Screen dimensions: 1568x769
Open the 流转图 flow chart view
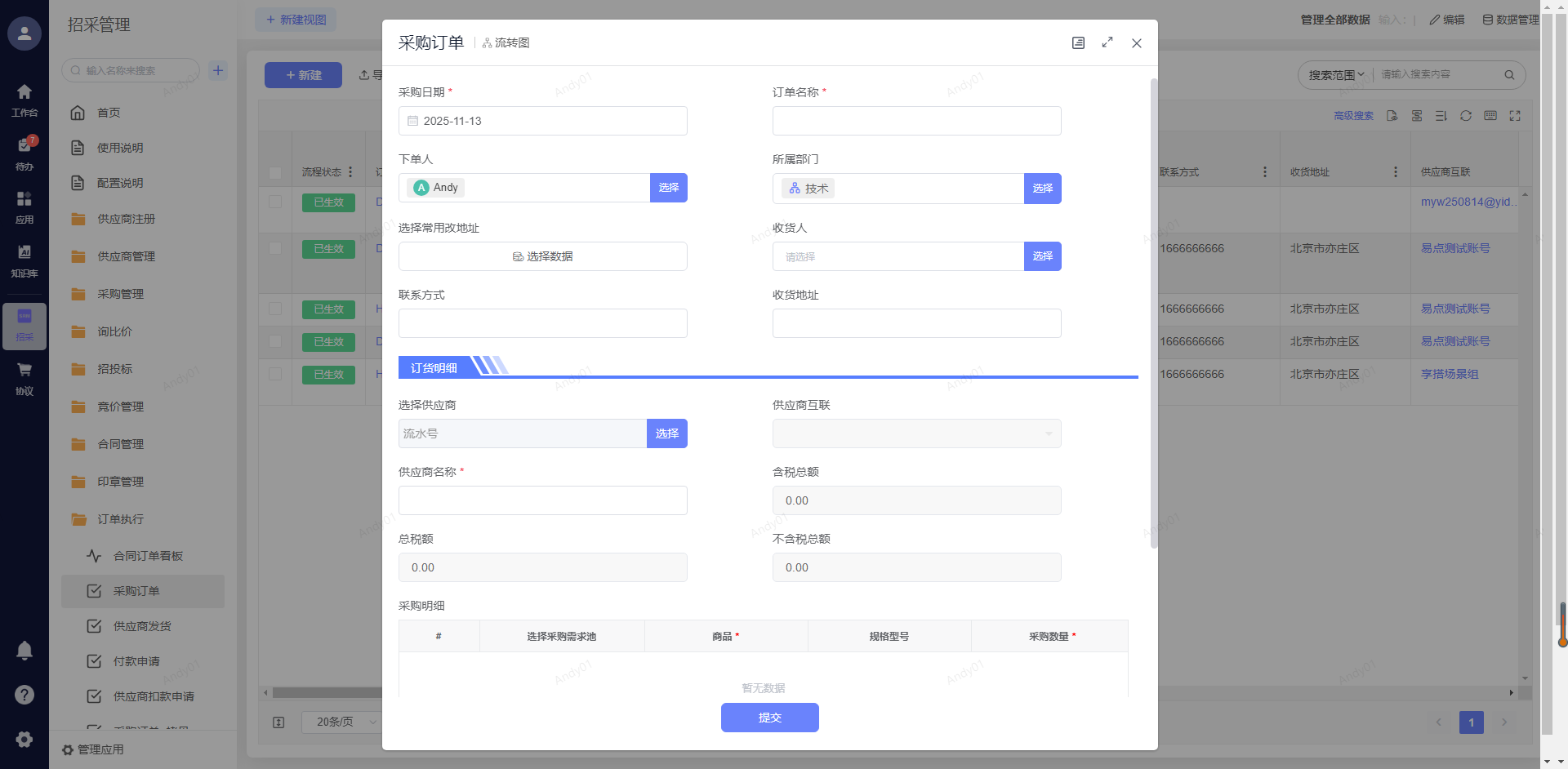click(506, 43)
